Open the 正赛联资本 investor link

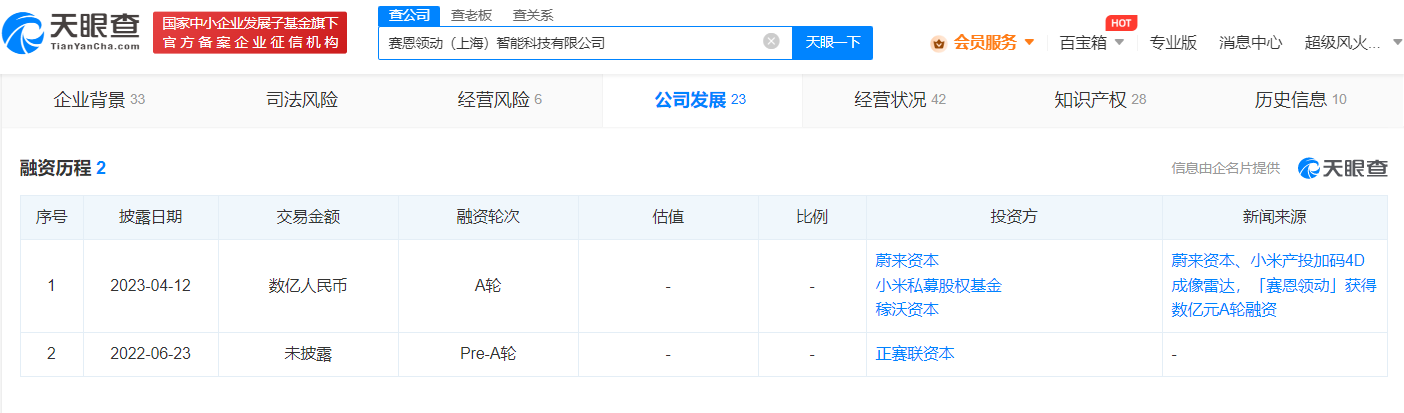click(x=914, y=354)
